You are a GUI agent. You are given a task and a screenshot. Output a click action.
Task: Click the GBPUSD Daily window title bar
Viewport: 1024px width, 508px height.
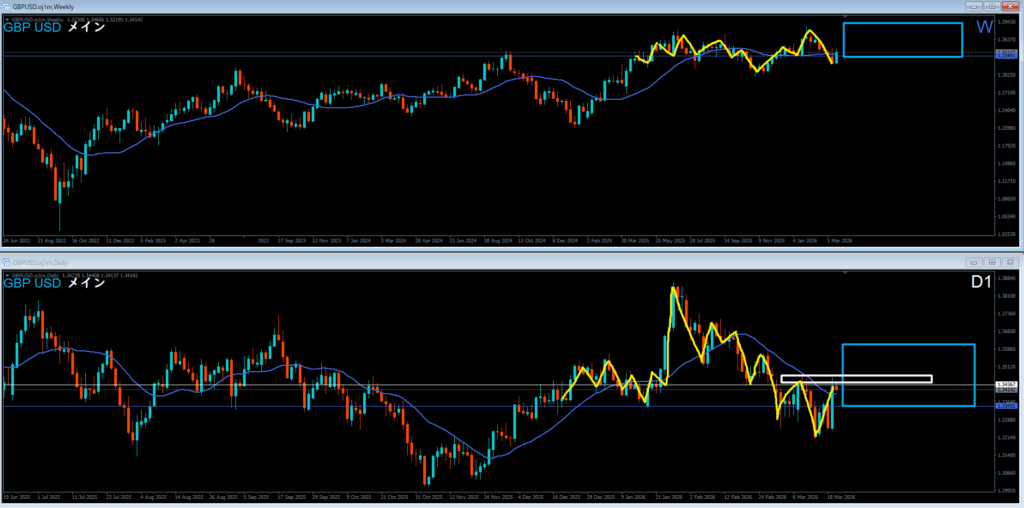[x=400, y=260]
